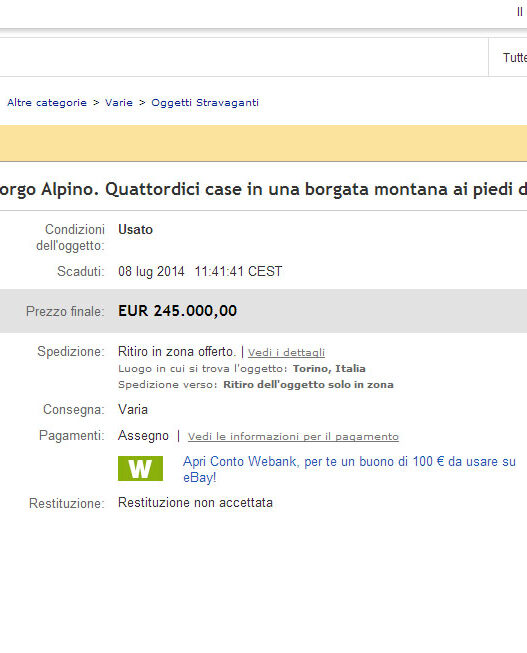Click the Torino, Italia location text
Screen dimensions: 527x653
point(329,369)
